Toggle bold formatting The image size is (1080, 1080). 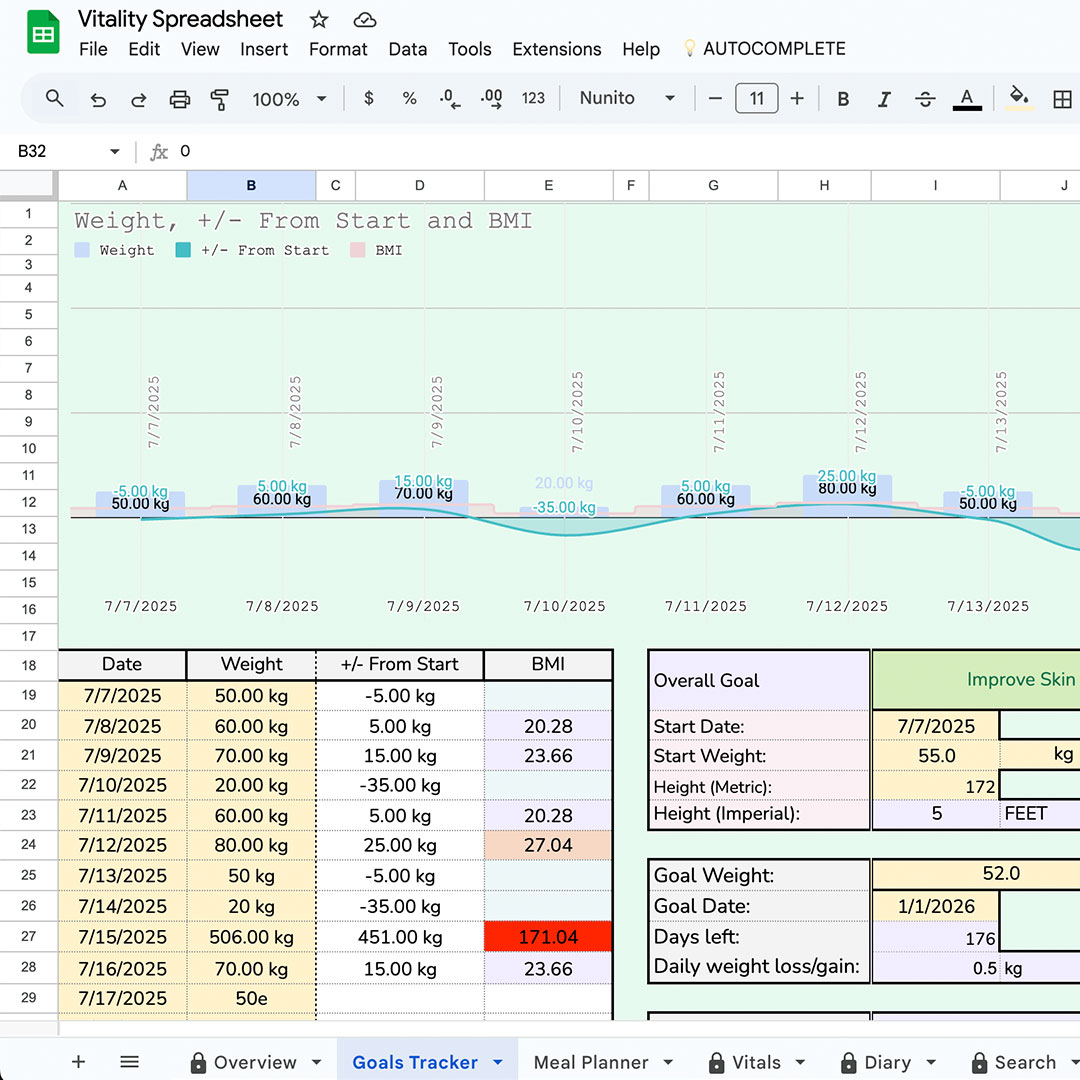843,99
